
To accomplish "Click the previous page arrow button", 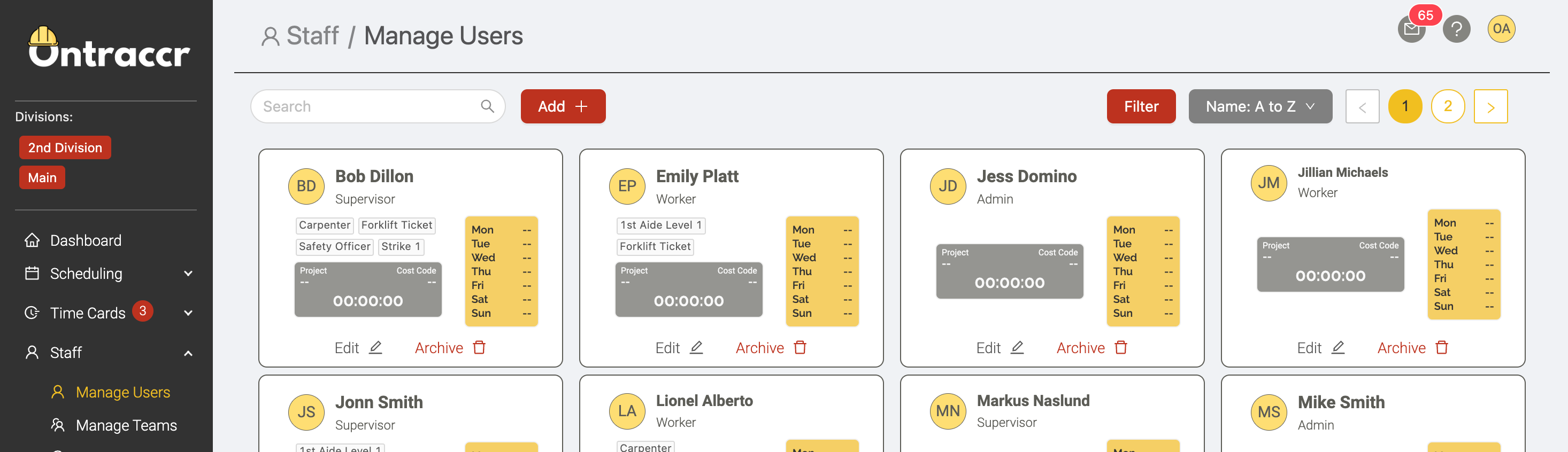I will tap(1362, 106).
